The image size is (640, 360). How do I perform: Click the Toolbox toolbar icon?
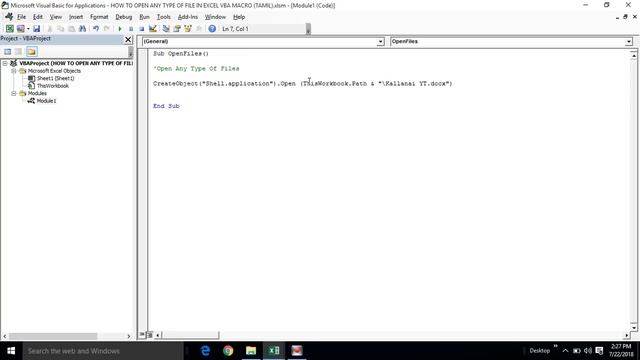pos(199,29)
